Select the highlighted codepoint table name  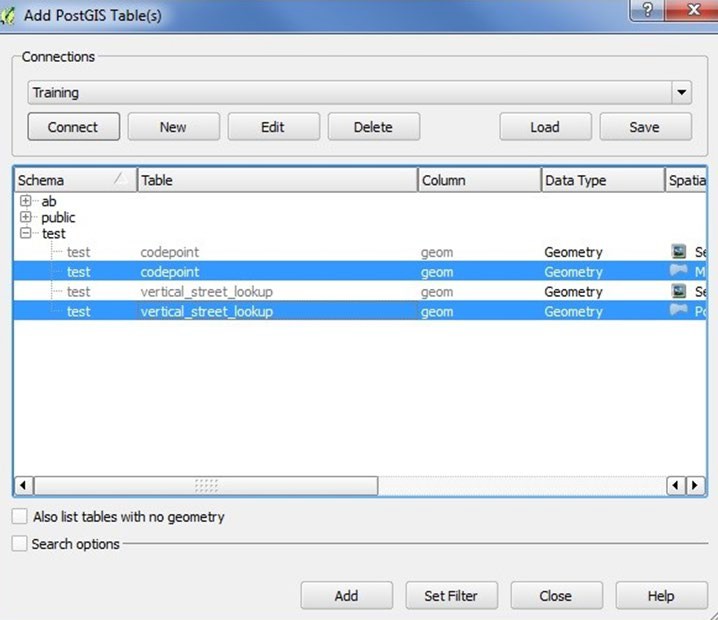[169, 272]
